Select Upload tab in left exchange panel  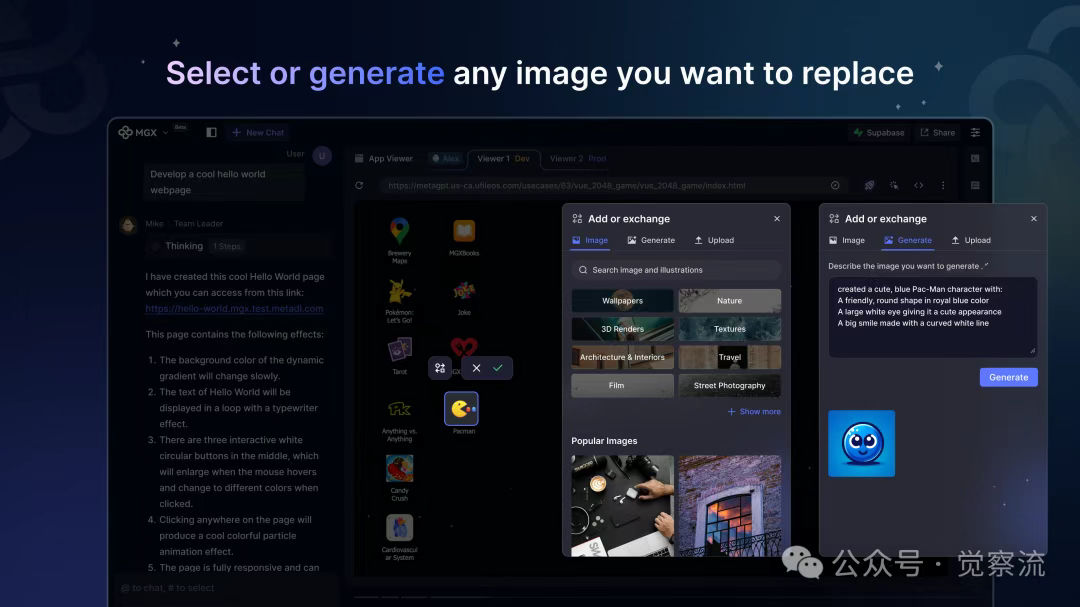[714, 240]
